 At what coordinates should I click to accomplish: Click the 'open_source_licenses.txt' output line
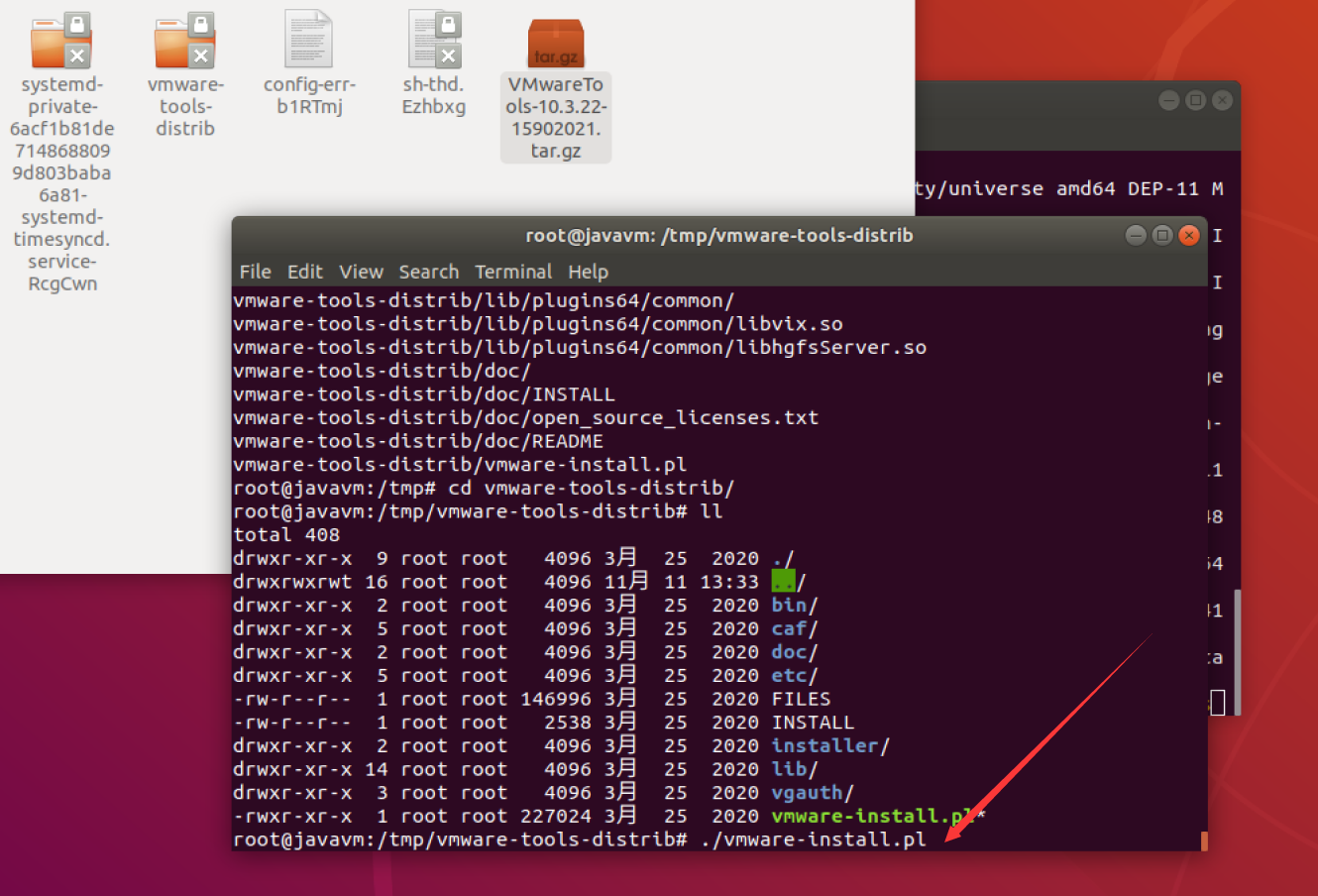tap(526, 417)
